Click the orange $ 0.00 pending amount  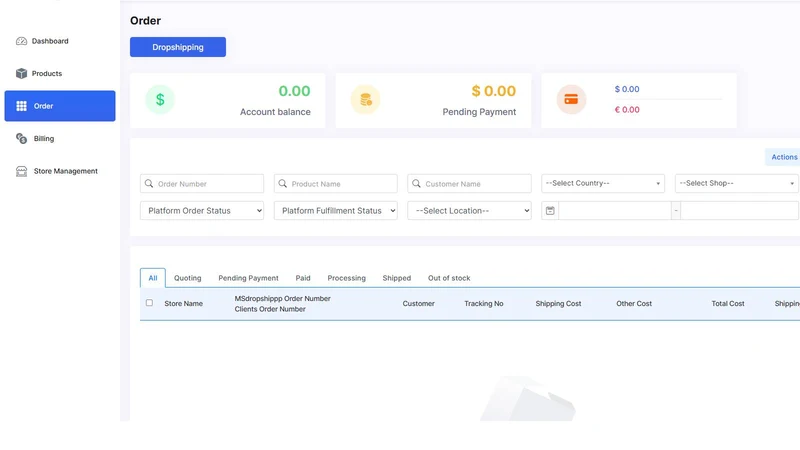494,91
